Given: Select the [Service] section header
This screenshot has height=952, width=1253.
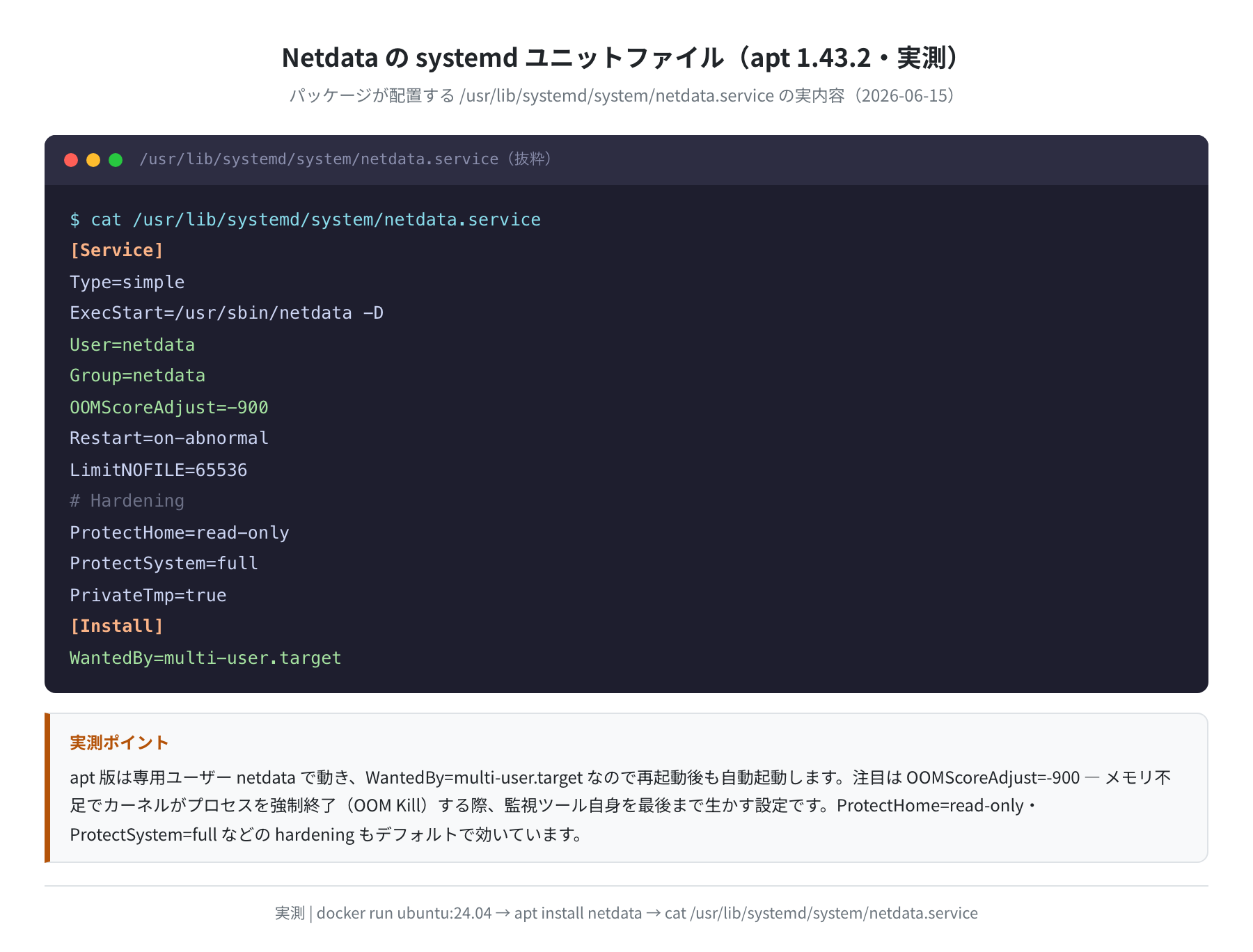Looking at the screenshot, I should point(116,251).
